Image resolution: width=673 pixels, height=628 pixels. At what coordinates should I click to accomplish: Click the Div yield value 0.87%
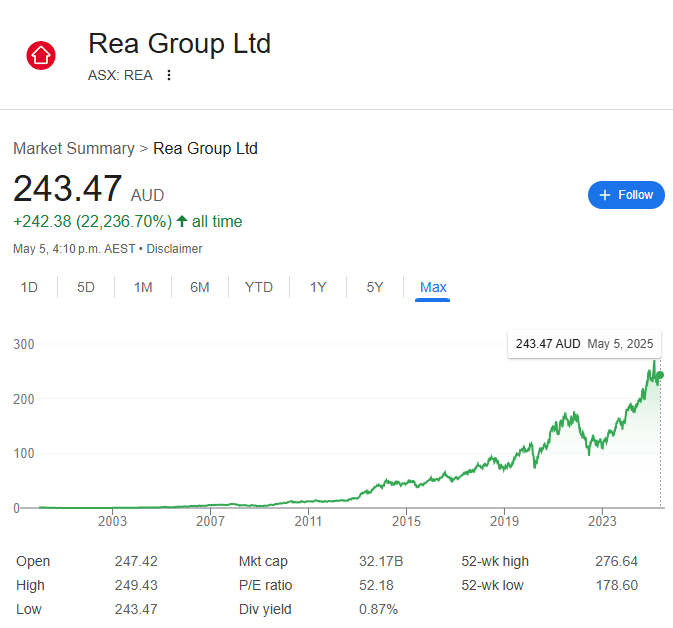[x=379, y=610]
